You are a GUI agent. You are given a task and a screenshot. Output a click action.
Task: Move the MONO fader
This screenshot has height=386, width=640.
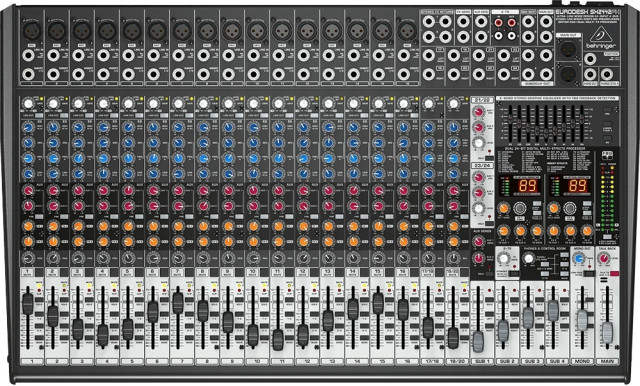(x=582, y=320)
